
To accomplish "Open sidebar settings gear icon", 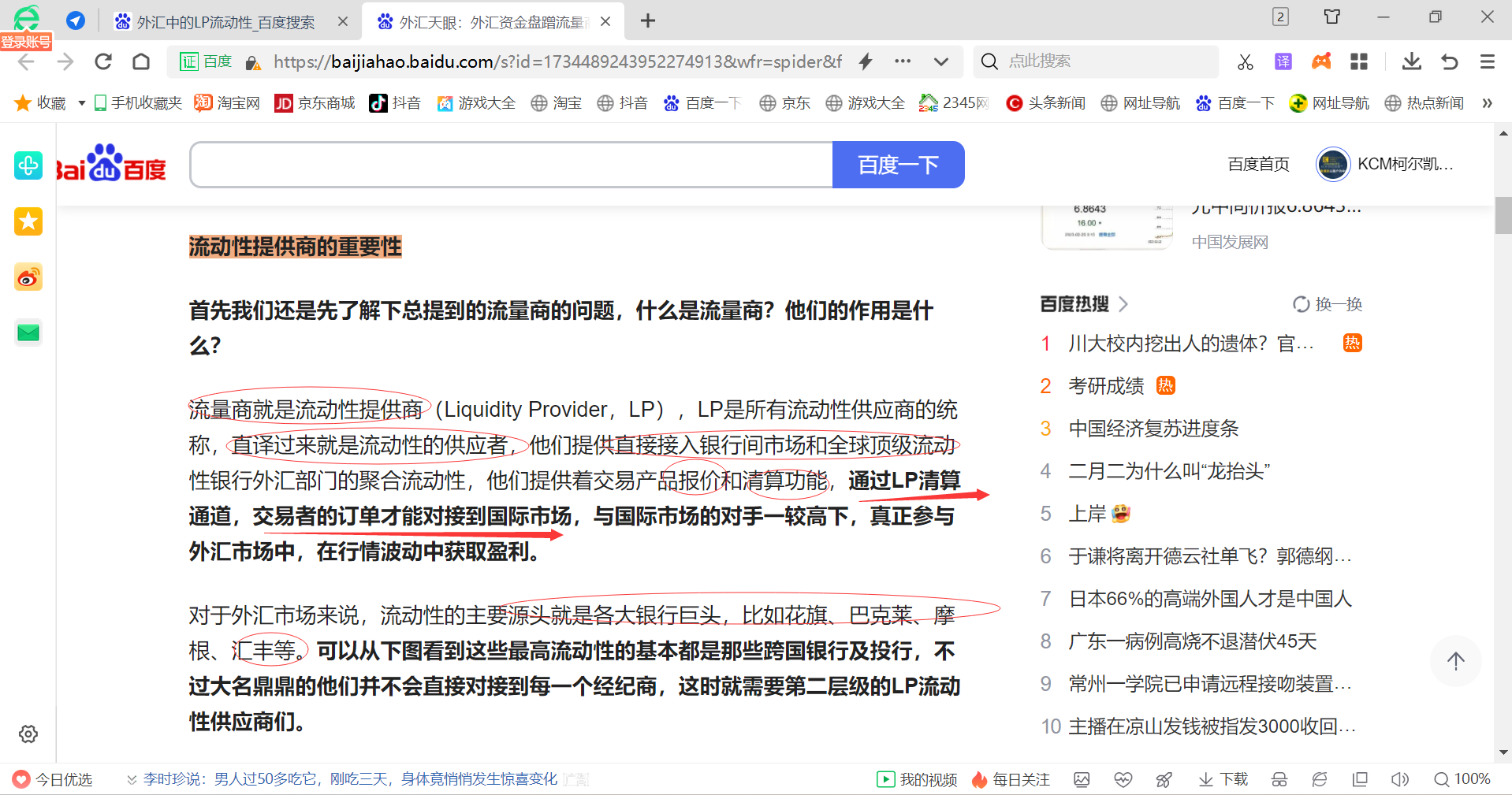I will tap(28, 734).
